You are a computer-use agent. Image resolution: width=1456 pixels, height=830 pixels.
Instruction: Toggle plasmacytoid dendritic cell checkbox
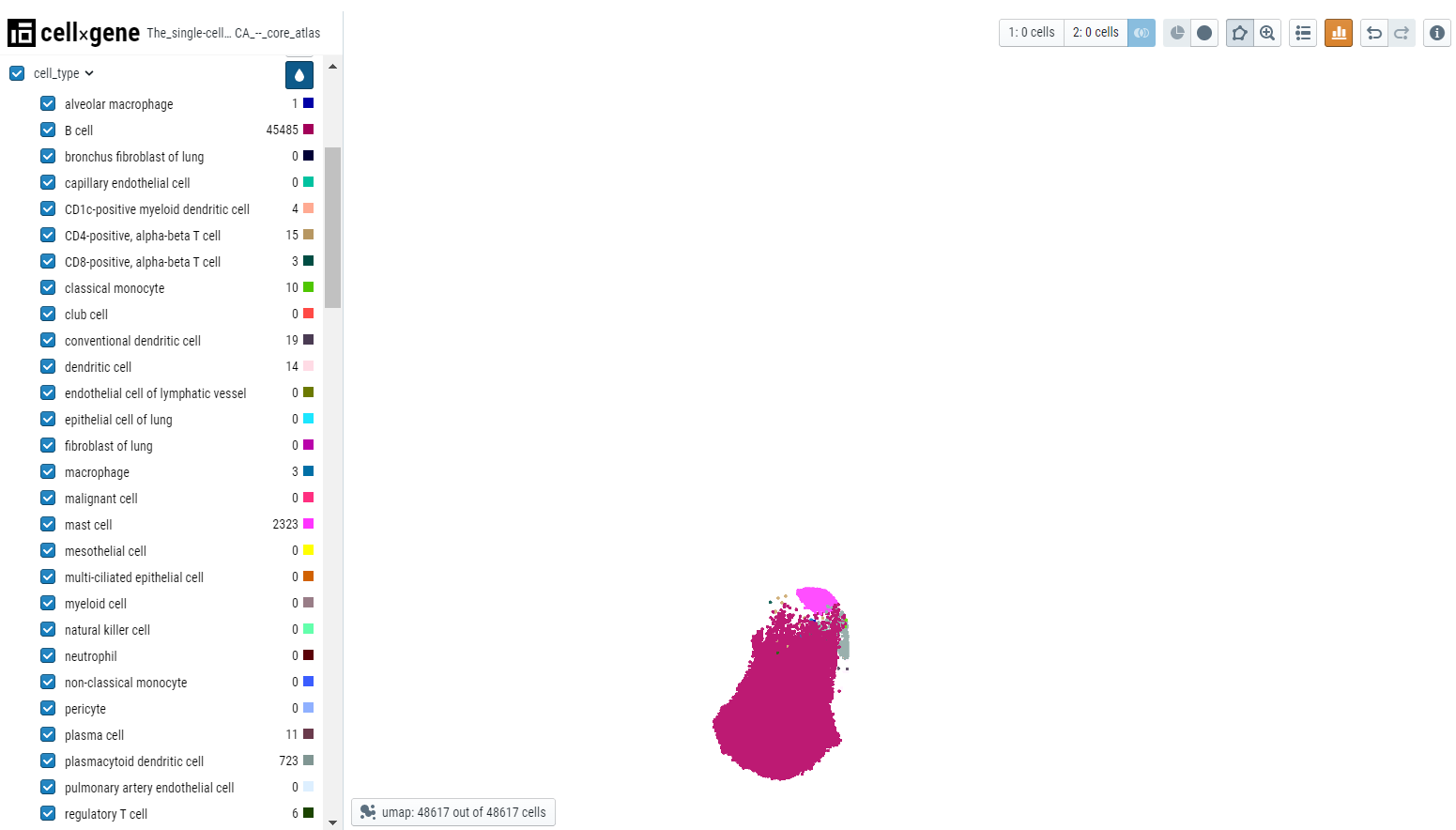(x=48, y=761)
